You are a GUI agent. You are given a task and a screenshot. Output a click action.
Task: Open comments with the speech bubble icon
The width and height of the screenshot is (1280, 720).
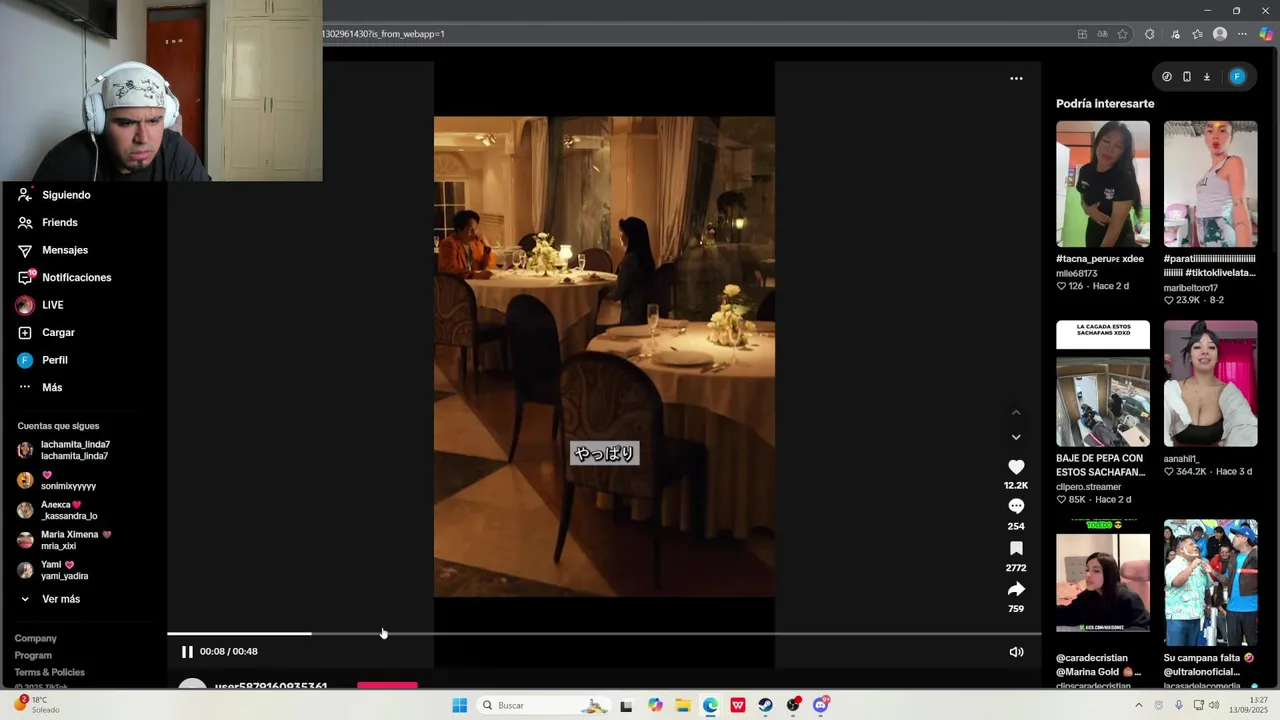click(1016, 506)
